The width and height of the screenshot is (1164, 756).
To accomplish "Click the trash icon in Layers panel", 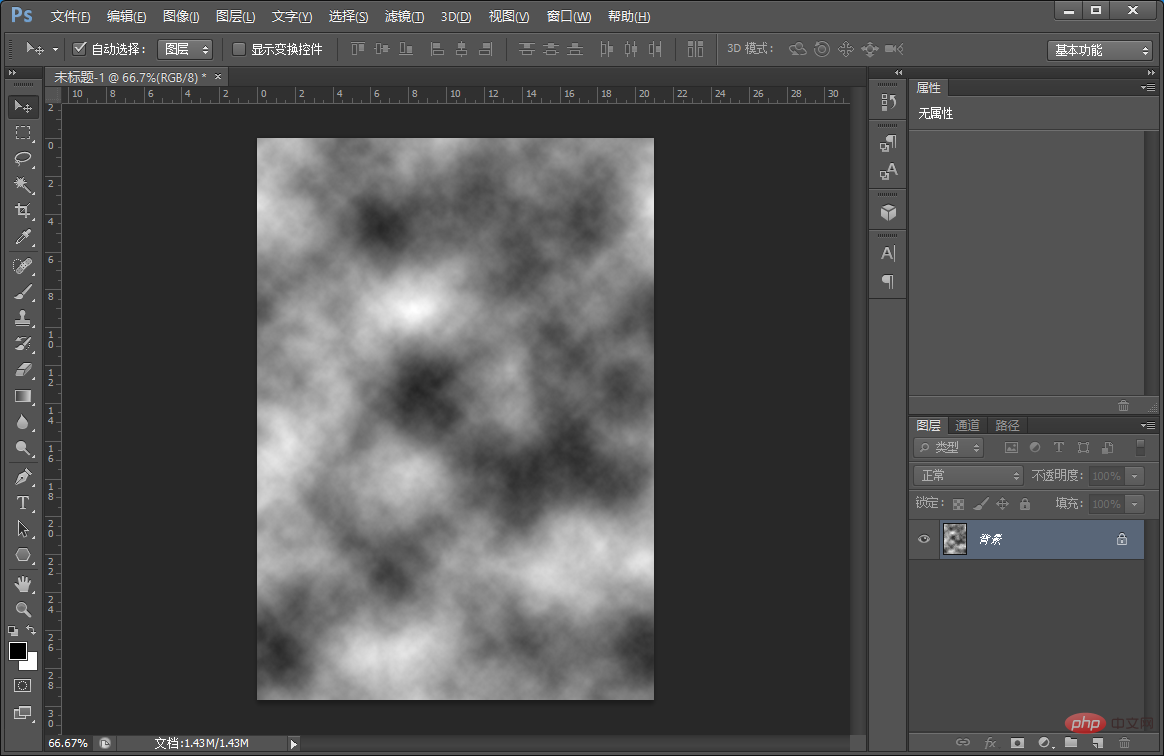I will [1124, 743].
